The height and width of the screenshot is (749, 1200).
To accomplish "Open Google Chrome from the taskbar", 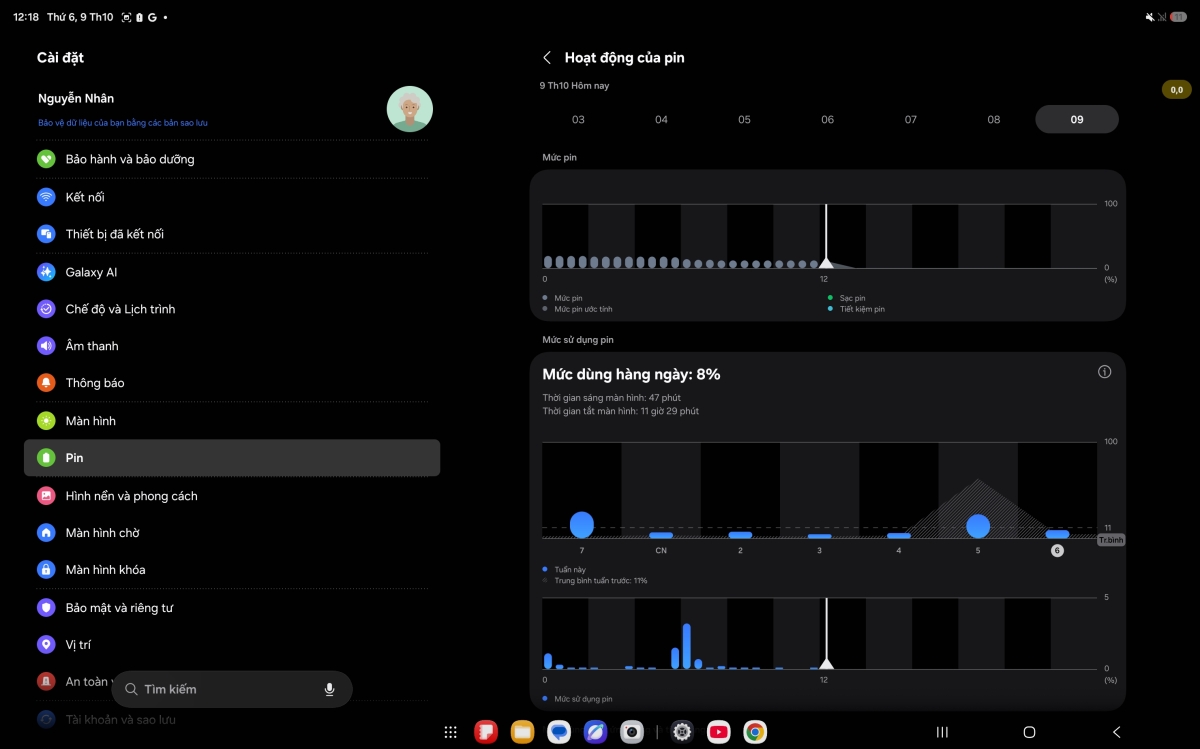I will 755,732.
